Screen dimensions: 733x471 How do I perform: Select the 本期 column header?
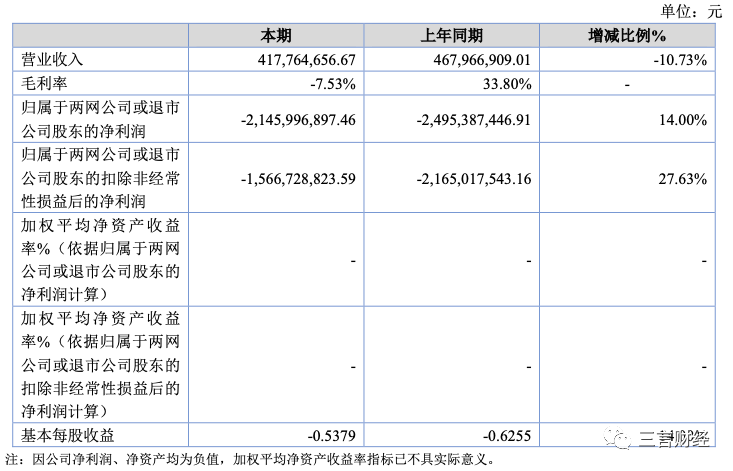click(276, 36)
